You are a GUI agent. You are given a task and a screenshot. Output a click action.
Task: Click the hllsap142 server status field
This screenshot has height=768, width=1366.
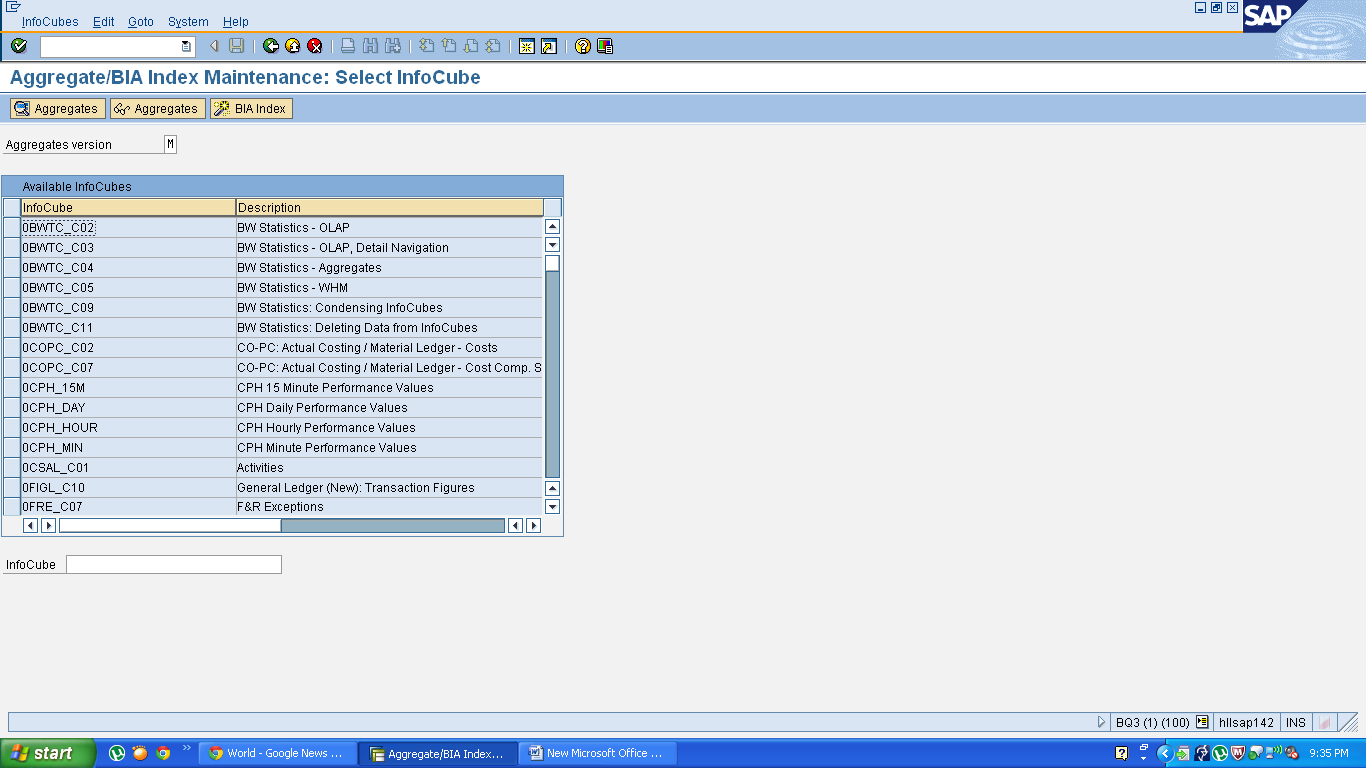1246,722
